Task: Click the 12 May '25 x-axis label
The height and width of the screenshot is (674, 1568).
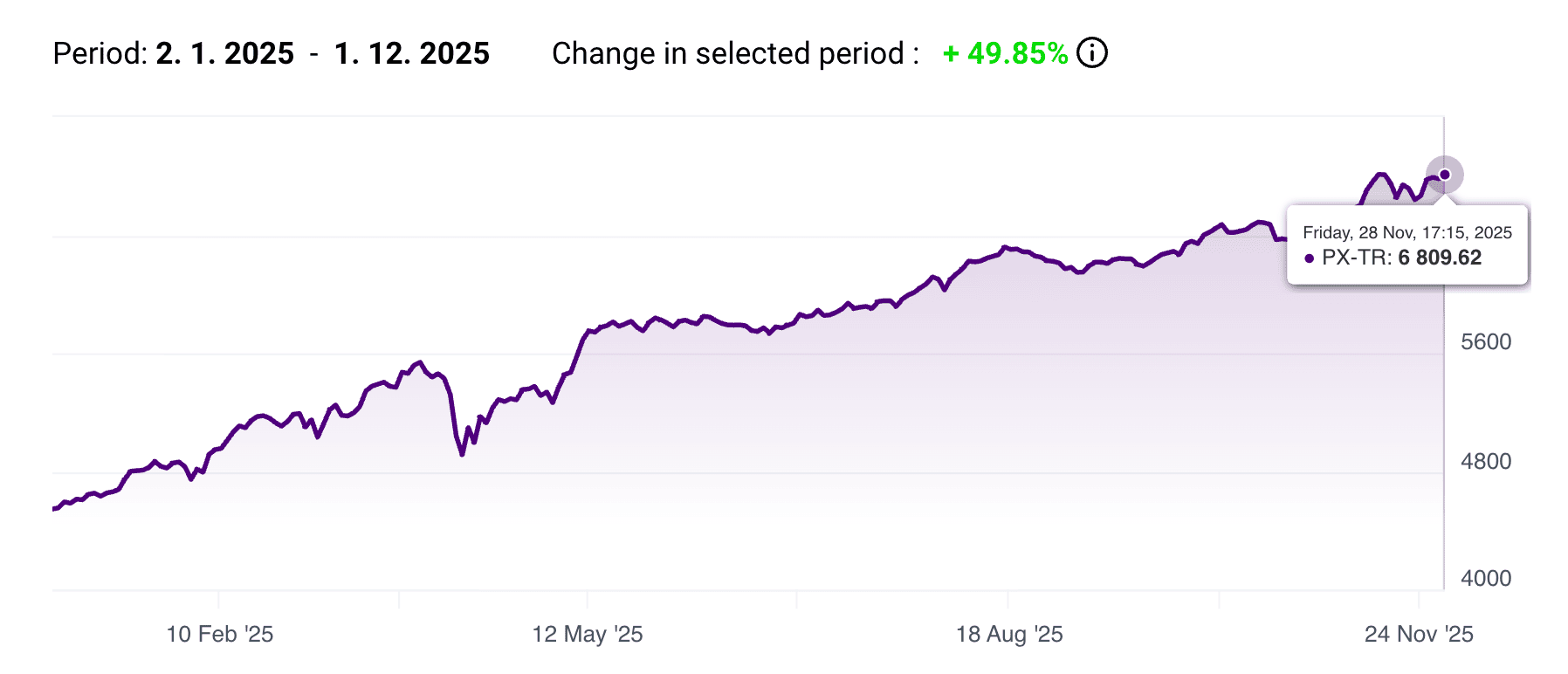Action: coord(588,634)
